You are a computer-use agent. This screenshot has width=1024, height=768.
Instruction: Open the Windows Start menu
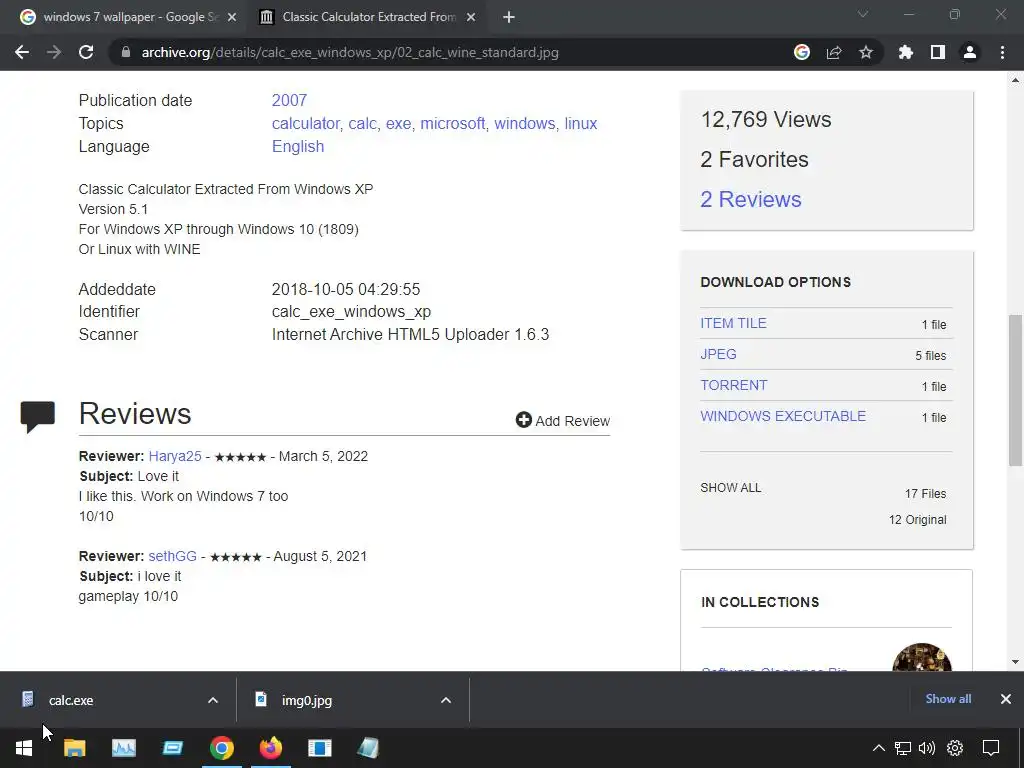(24, 748)
